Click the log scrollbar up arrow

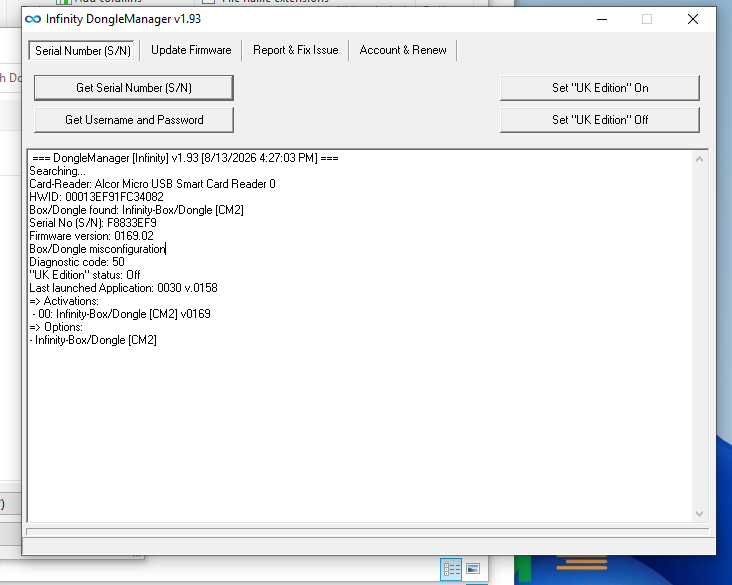coord(699,159)
